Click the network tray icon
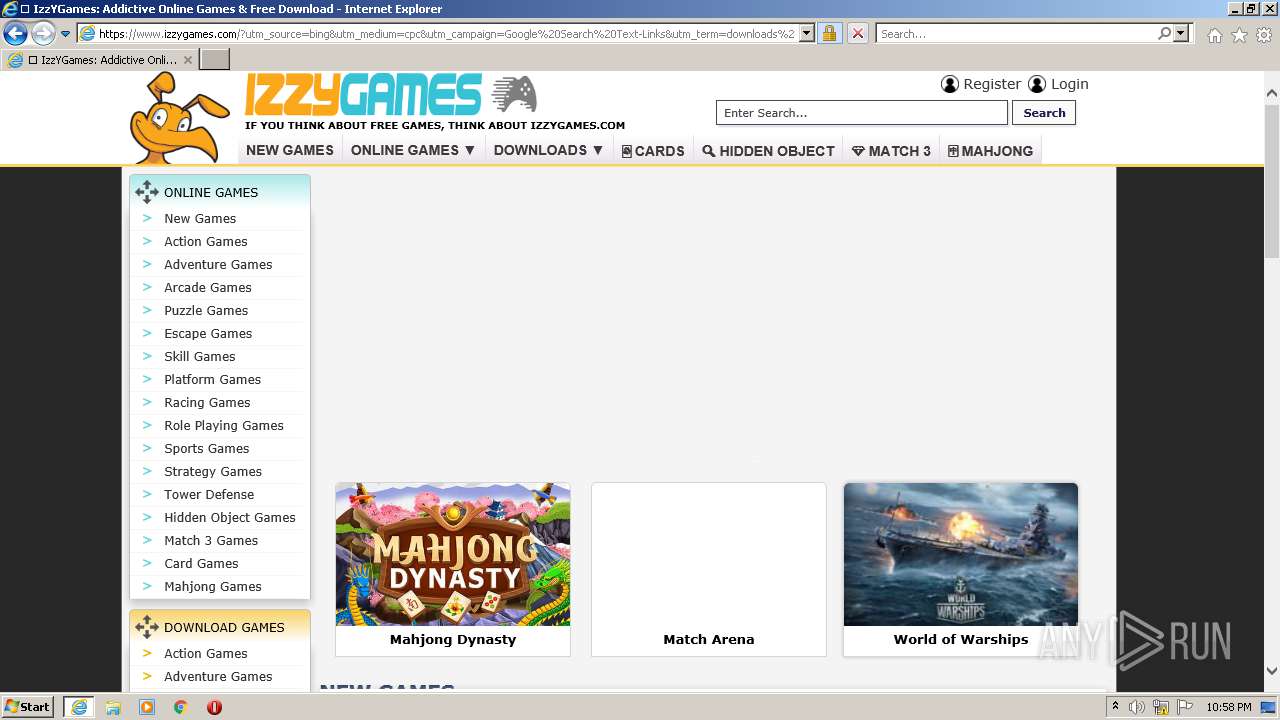1280x720 pixels. [x=1161, y=707]
